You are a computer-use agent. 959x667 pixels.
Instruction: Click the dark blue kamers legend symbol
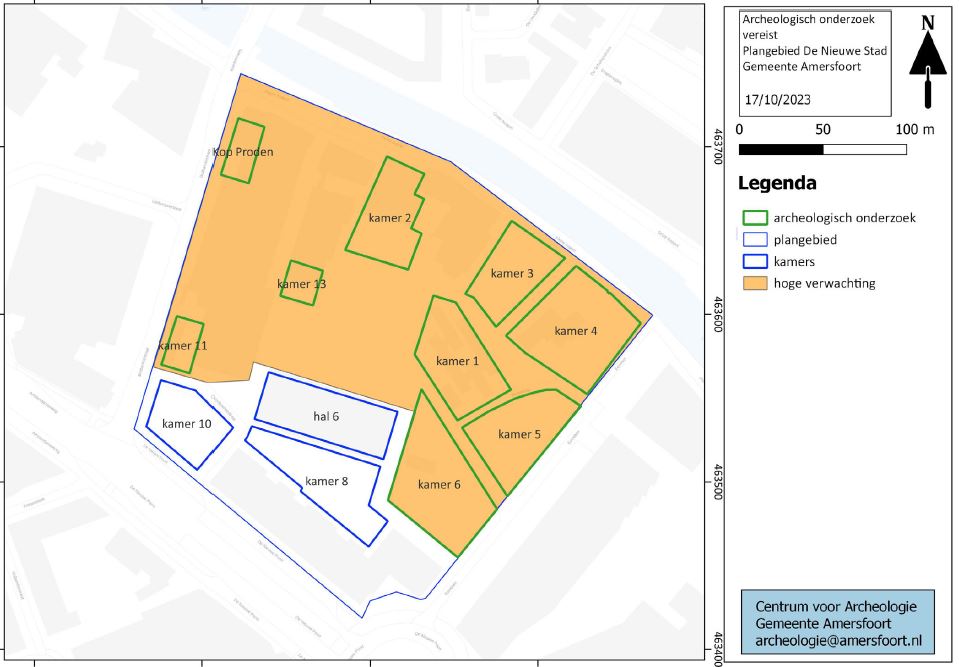tap(755, 262)
